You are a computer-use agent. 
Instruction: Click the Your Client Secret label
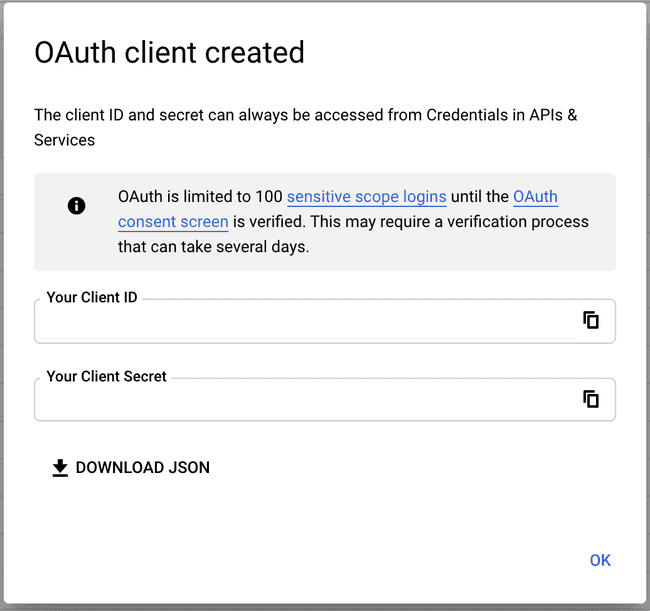coord(106,376)
